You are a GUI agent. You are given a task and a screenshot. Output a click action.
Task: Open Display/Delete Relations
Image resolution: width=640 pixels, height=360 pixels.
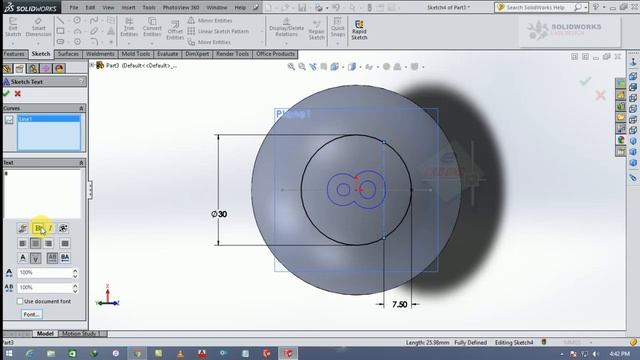coord(287,27)
